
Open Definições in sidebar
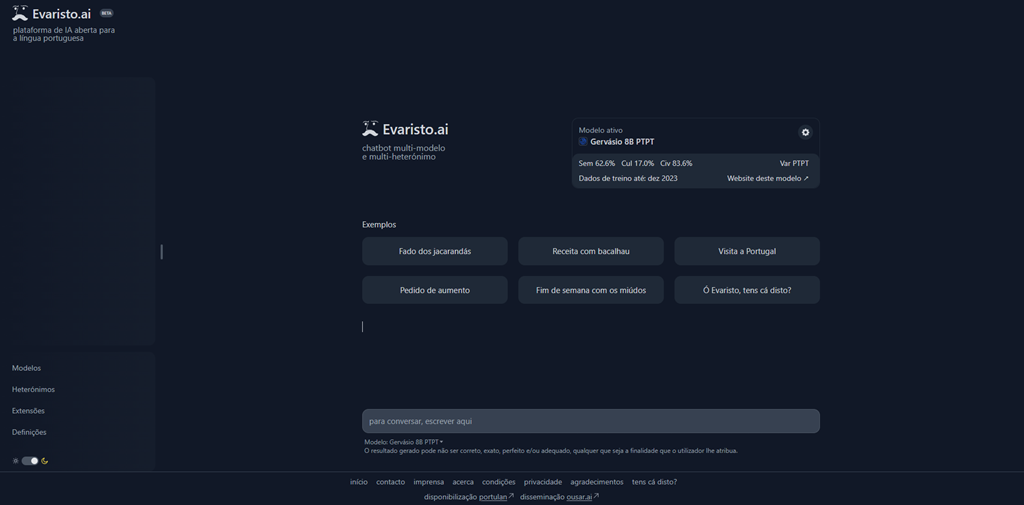tap(29, 432)
